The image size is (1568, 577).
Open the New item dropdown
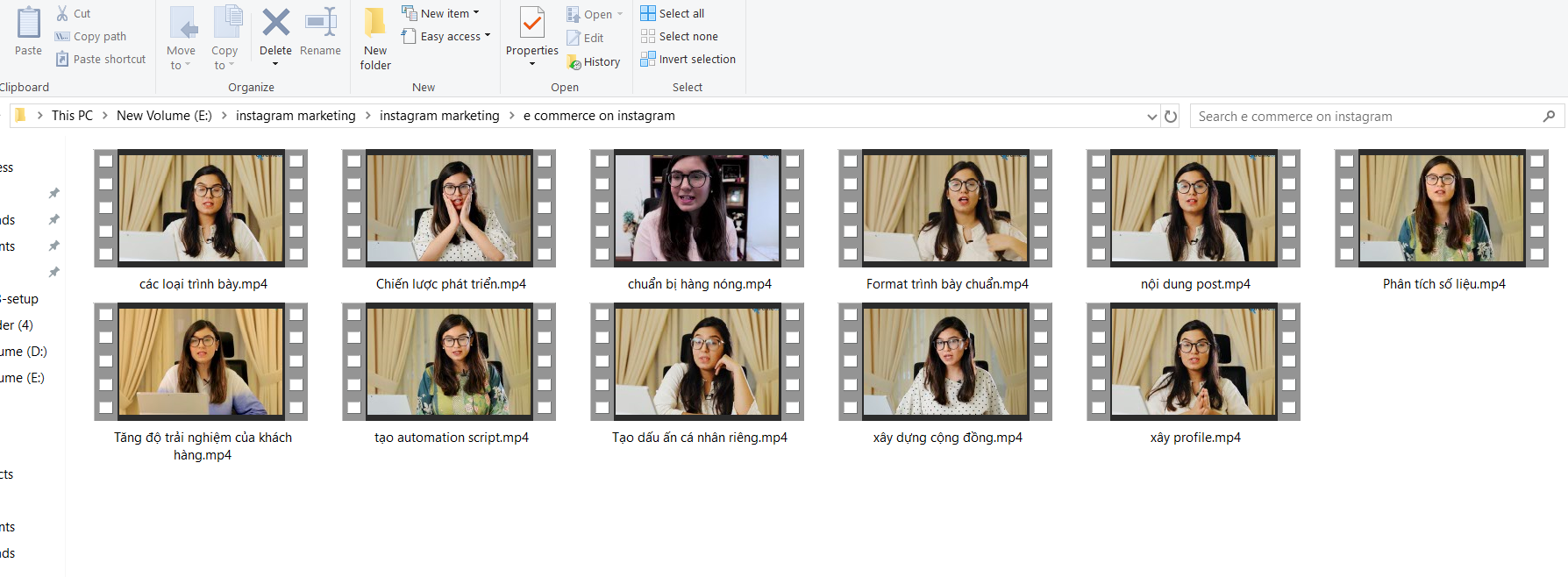(440, 13)
